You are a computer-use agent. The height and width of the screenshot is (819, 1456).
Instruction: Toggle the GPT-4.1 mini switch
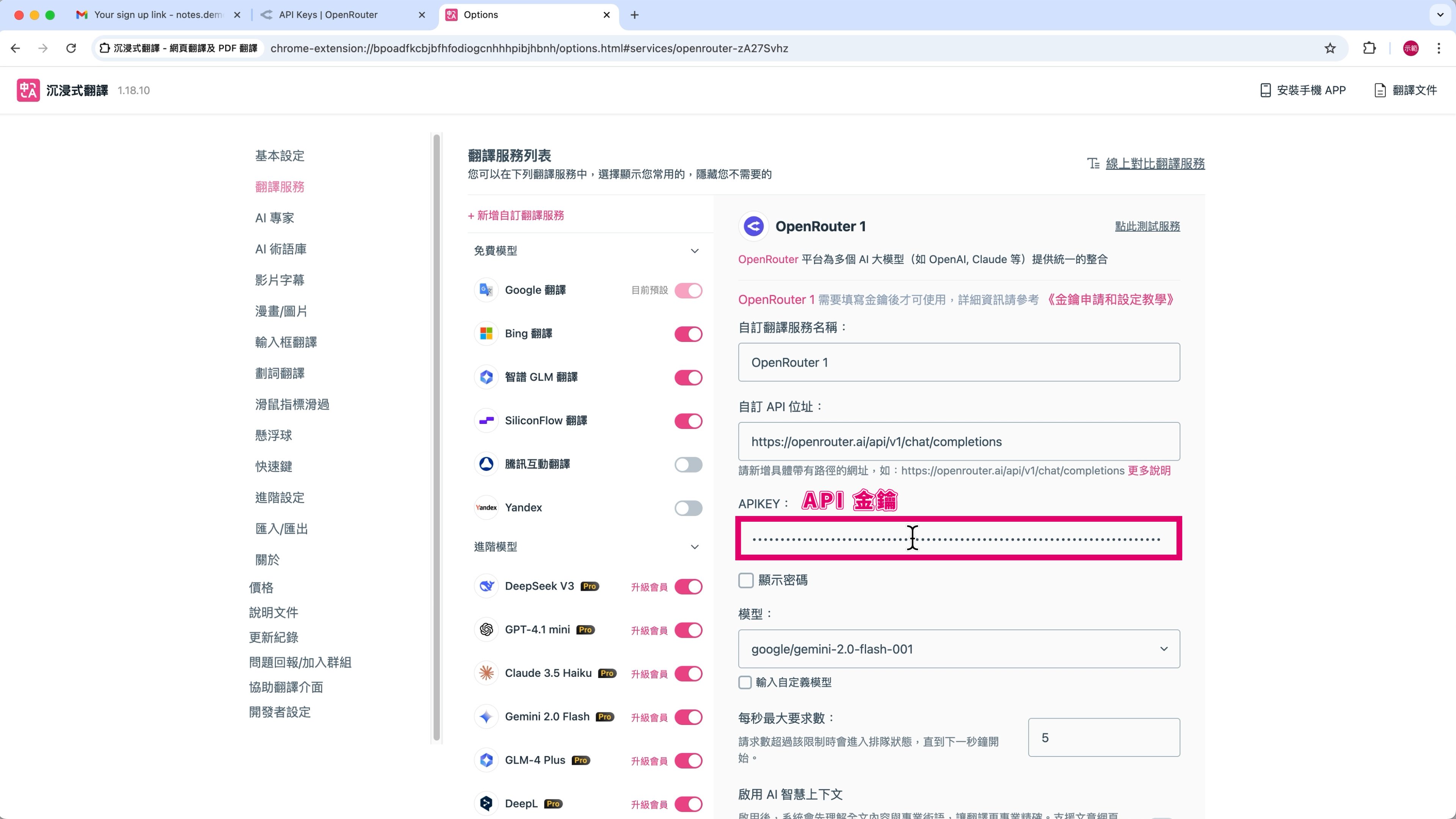(x=688, y=630)
